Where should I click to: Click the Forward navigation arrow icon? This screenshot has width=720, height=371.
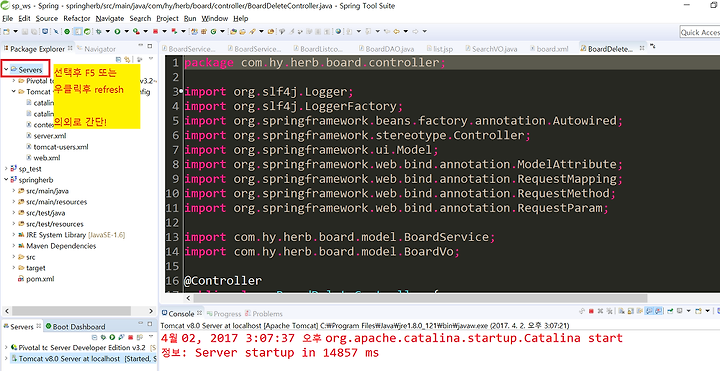pyautogui.click(x=416, y=31)
